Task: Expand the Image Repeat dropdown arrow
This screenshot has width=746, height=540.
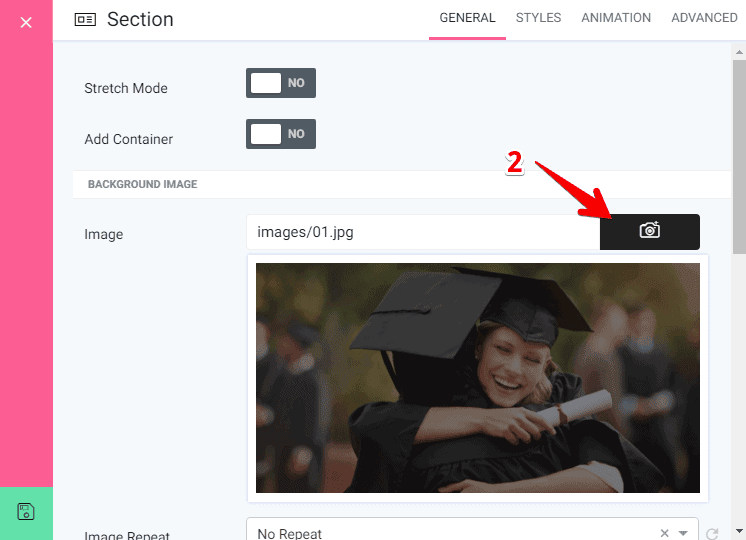Action: tap(684, 533)
